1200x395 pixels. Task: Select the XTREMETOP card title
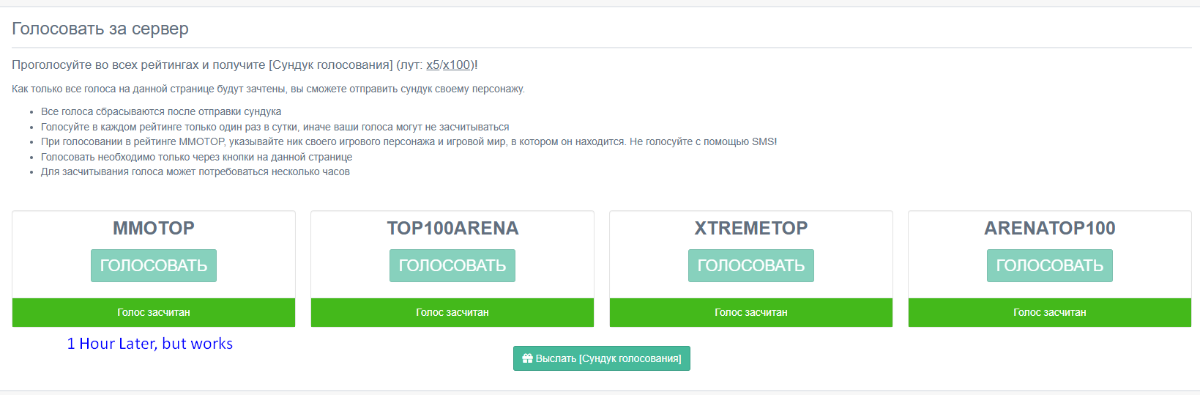(x=751, y=228)
